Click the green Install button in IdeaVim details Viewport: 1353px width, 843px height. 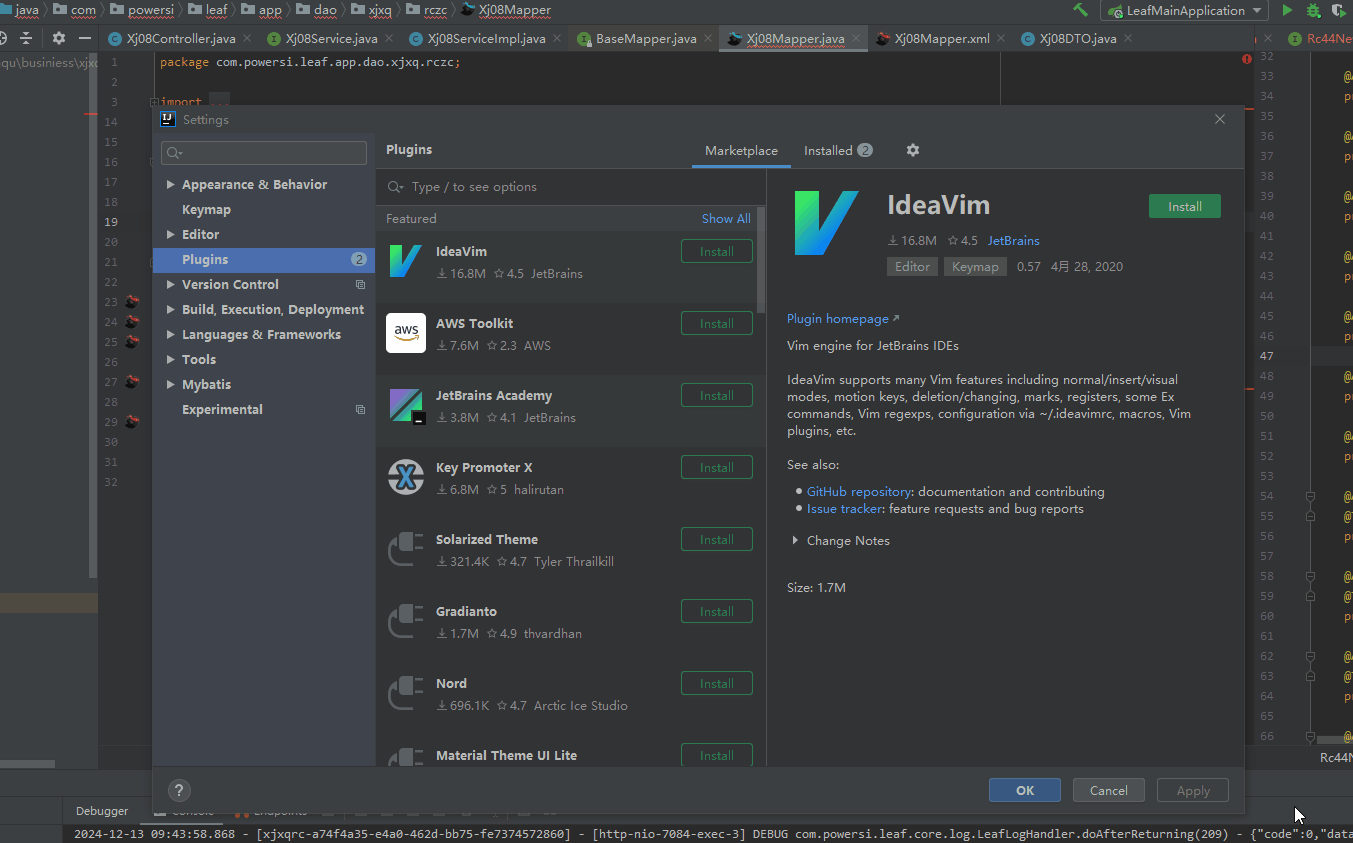(x=1185, y=206)
